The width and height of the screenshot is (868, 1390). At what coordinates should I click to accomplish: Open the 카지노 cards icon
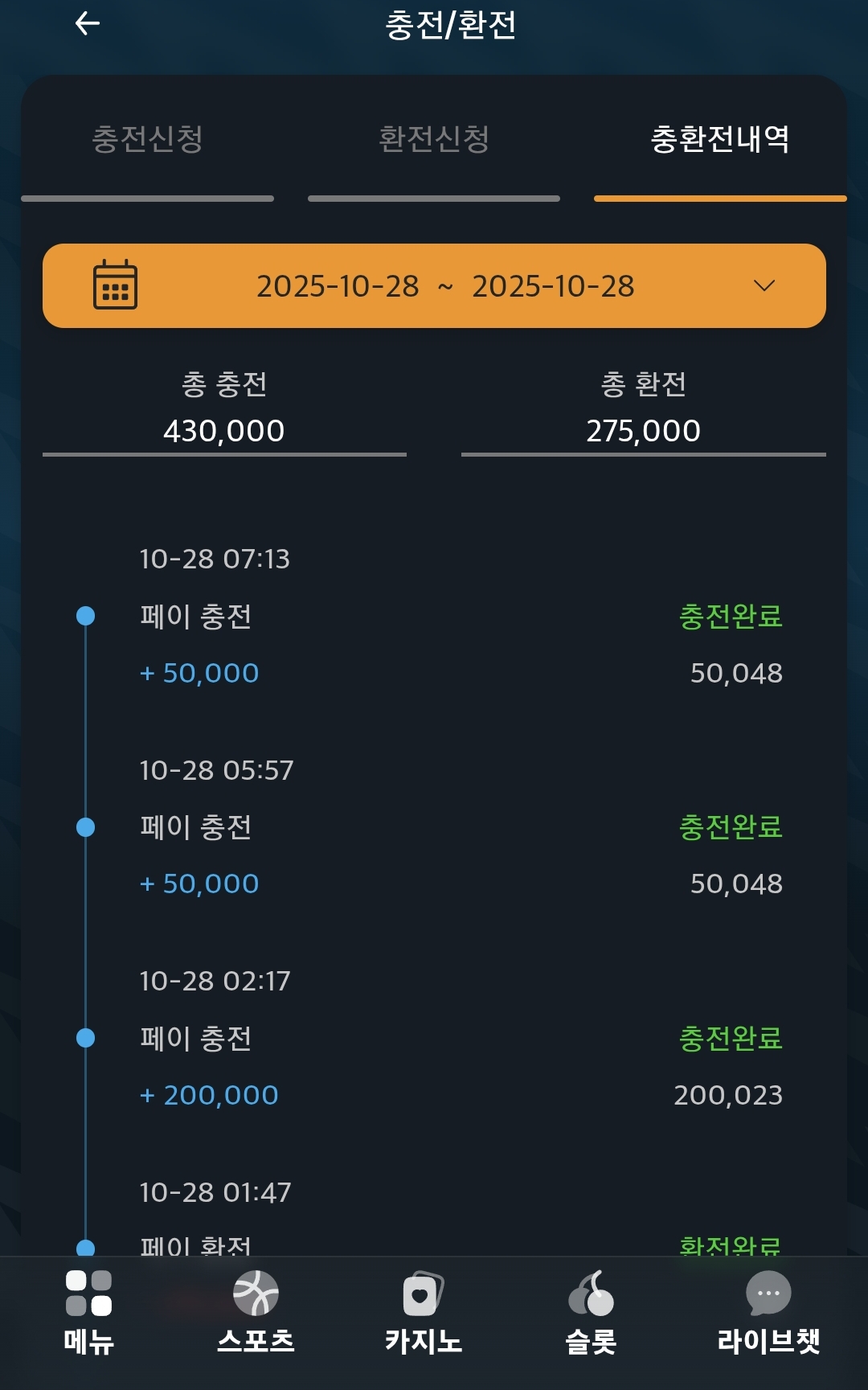click(x=423, y=1293)
